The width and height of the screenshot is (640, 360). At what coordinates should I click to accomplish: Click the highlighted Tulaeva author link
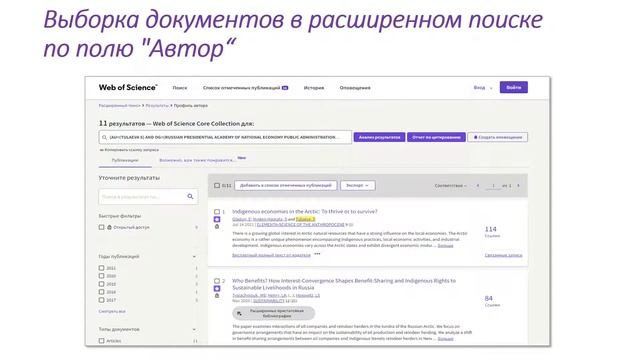[305, 219]
